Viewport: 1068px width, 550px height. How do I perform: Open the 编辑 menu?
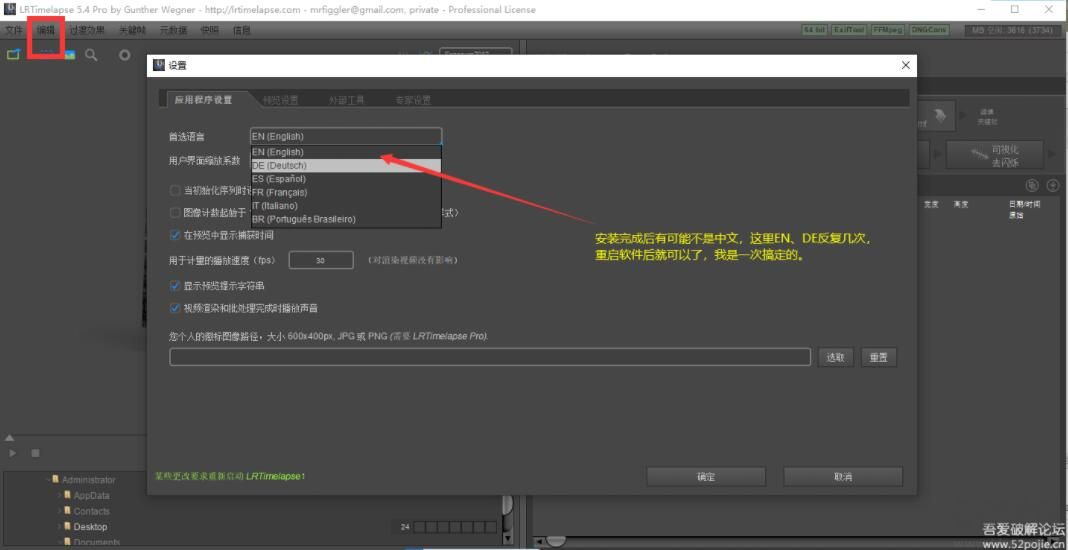click(46, 31)
